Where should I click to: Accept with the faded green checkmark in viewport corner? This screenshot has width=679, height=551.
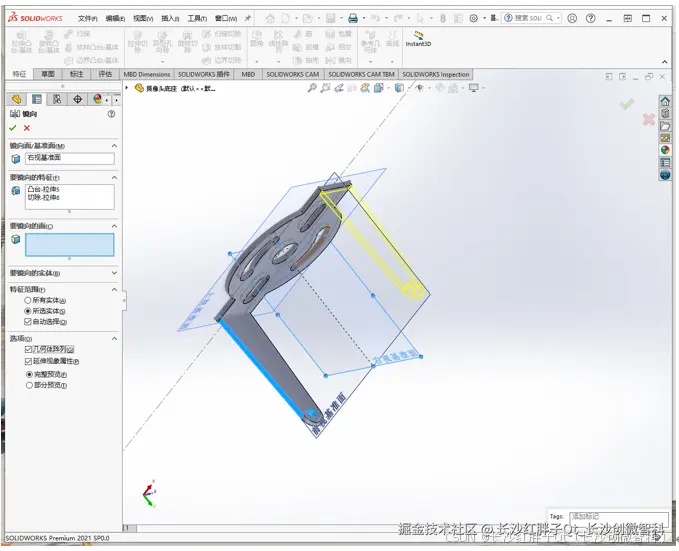pyautogui.click(x=627, y=104)
